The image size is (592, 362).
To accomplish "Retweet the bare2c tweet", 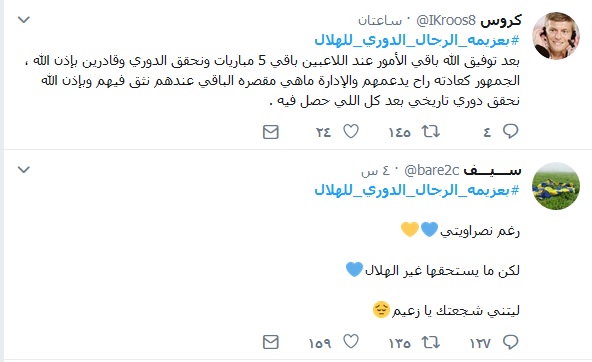I will coord(431,342).
